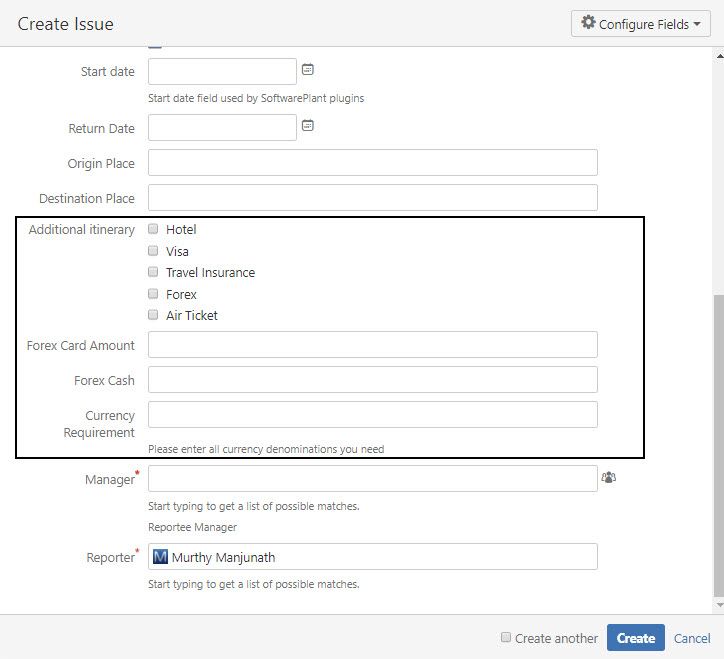Screen dimensions: 724x659
Task: Click the Configure Fields gear icon
Action: click(588, 22)
